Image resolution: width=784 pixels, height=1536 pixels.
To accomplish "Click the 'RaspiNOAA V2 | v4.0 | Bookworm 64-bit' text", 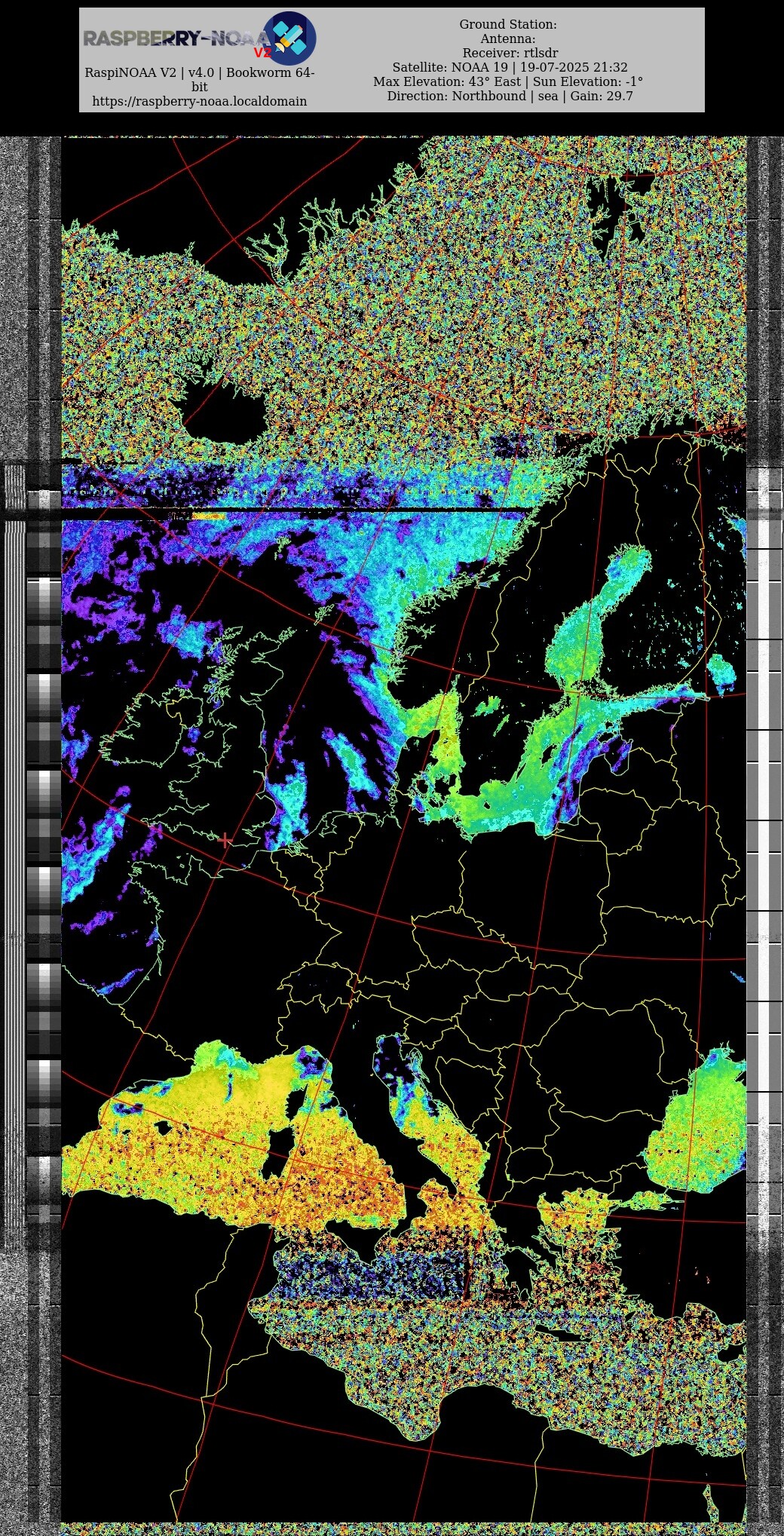I will point(200,79).
